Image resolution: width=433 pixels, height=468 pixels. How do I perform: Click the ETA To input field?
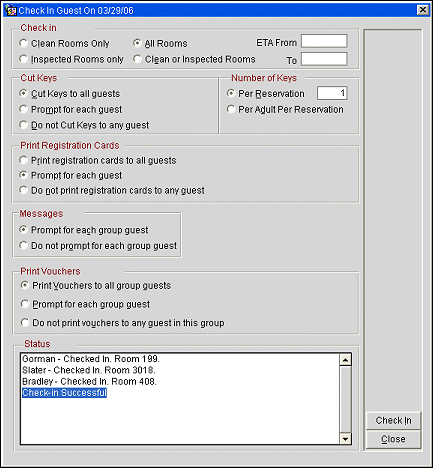324,59
